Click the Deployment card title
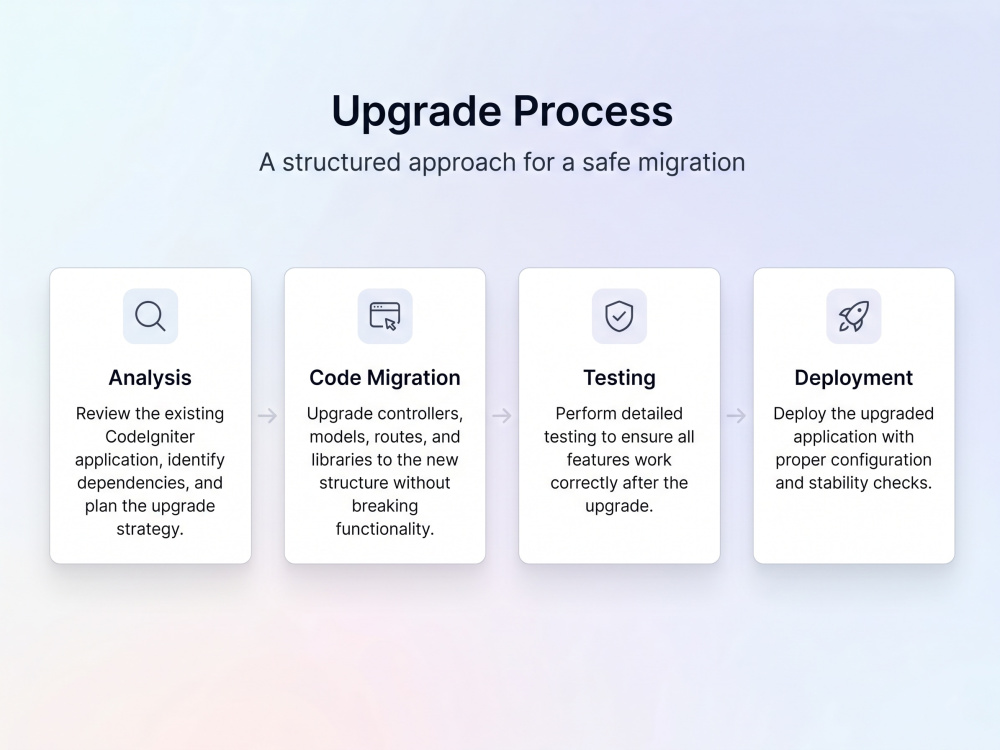The height and width of the screenshot is (750, 1000). (x=853, y=378)
